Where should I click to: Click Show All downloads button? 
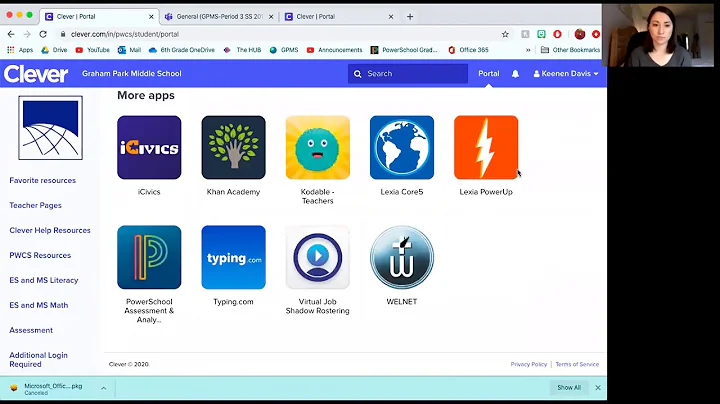pyautogui.click(x=569, y=387)
